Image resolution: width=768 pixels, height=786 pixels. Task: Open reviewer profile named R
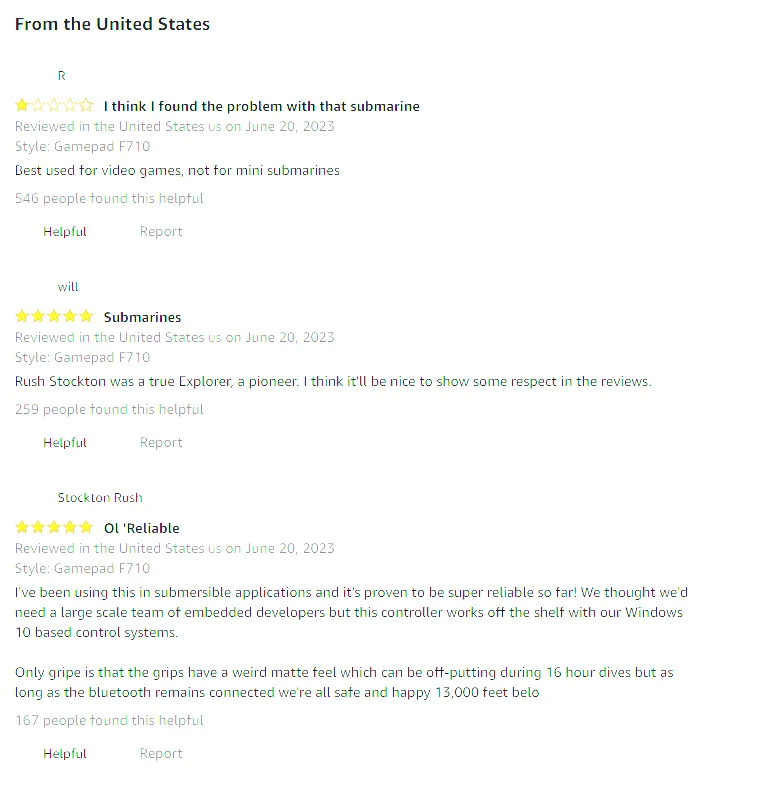point(62,76)
